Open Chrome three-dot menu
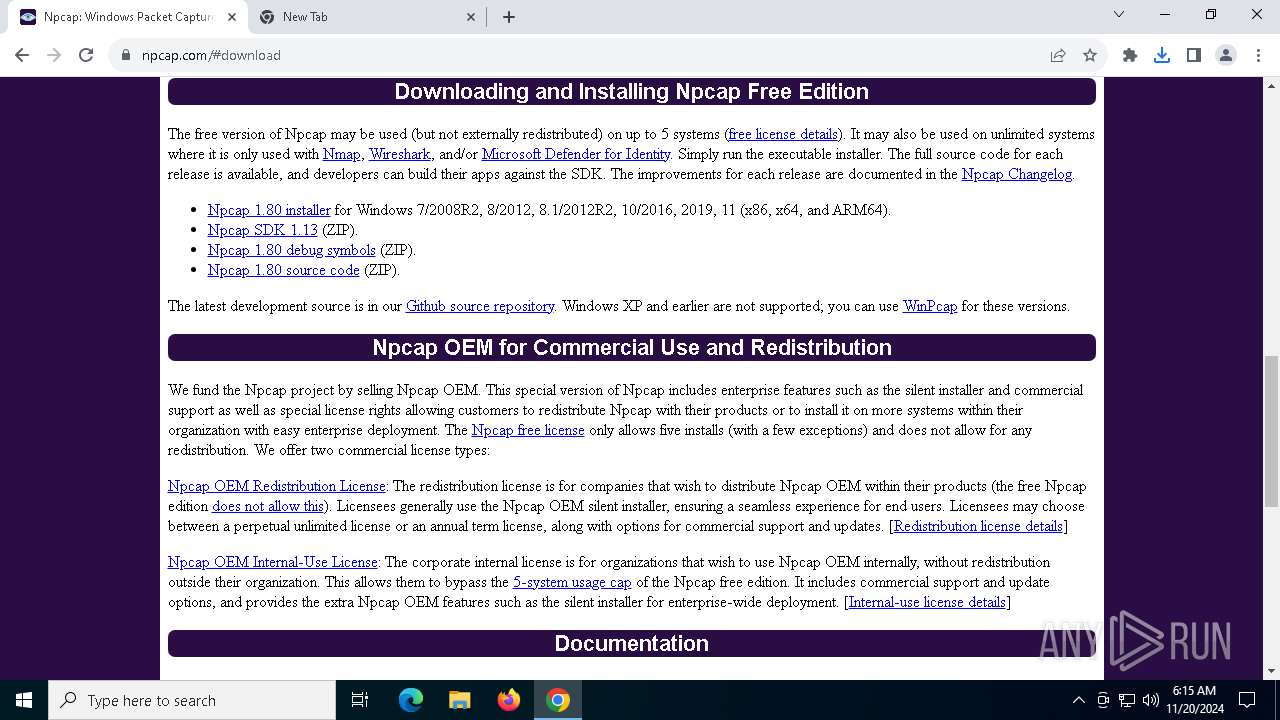Viewport: 1280px width, 720px height. coord(1257,55)
